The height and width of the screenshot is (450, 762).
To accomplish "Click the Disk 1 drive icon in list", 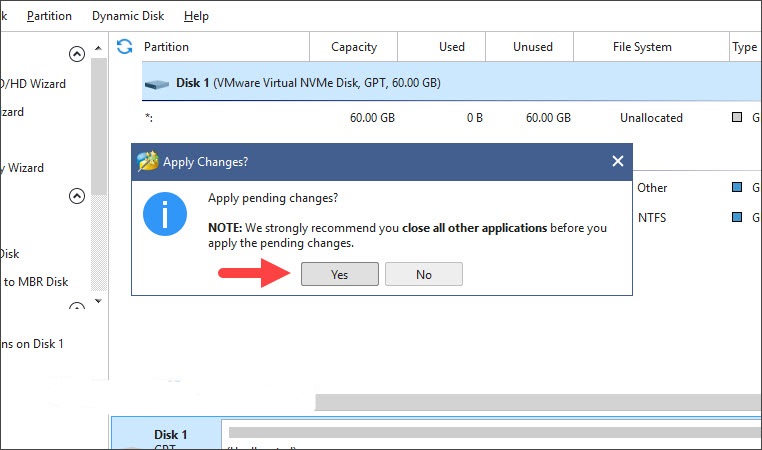I will pos(157,85).
